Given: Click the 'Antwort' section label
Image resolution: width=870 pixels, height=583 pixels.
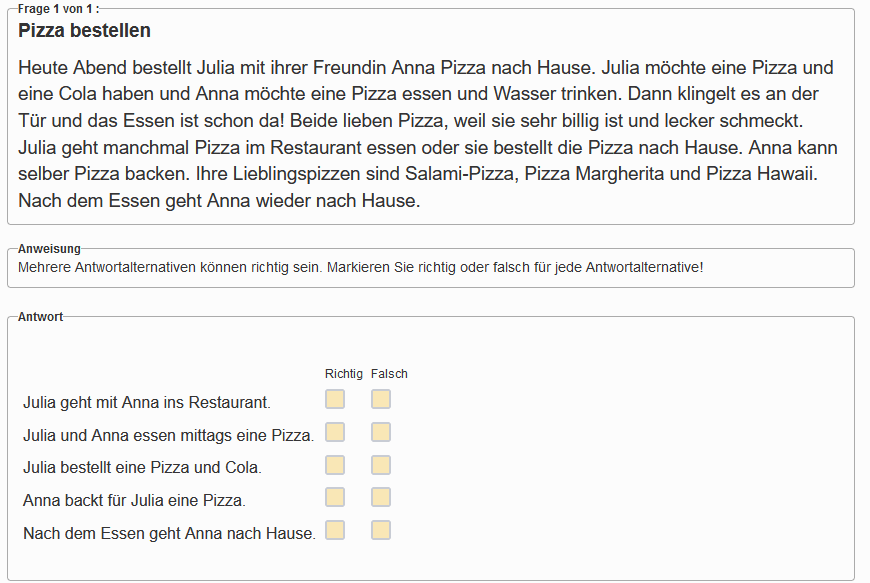Looking at the screenshot, I should pyautogui.click(x=40, y=317).
